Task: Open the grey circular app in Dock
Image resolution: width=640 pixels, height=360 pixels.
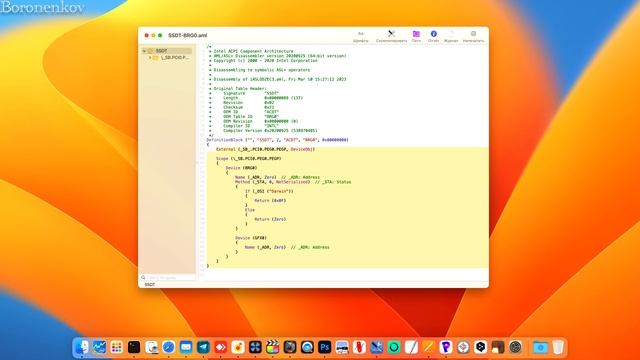Action: (516, 347)
